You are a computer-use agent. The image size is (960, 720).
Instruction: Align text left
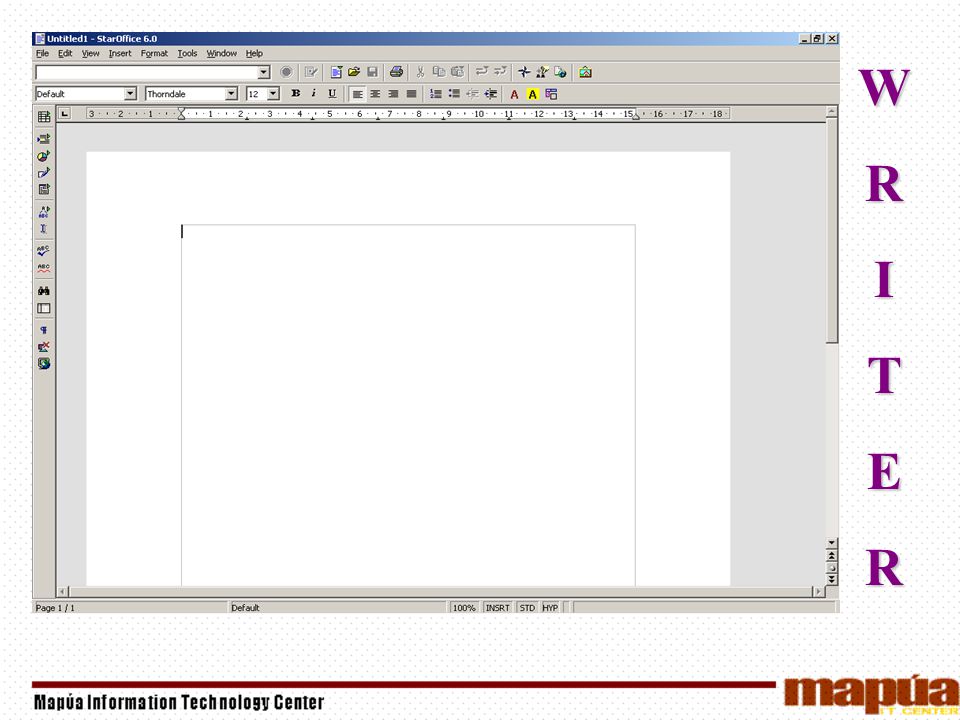pyautogui.click(x=358, y=94)
